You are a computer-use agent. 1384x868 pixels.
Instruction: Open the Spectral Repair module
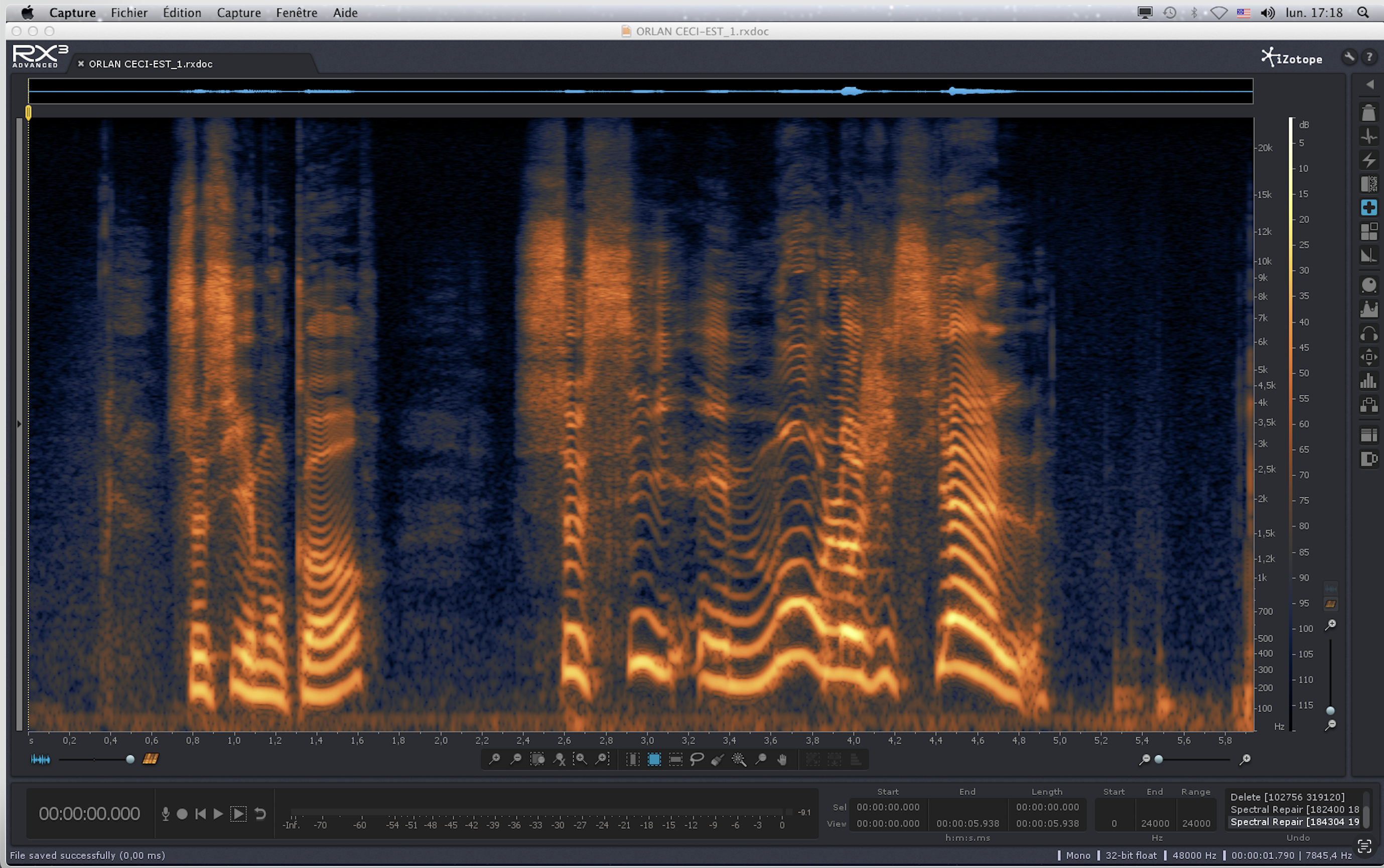click(1368, 207)
